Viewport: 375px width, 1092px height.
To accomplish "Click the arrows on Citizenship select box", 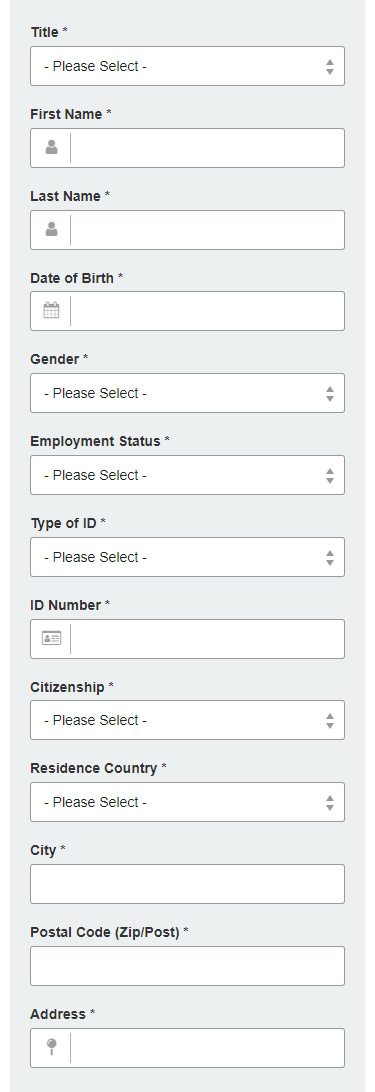I will pyautogui.click(x=330, y=721).
